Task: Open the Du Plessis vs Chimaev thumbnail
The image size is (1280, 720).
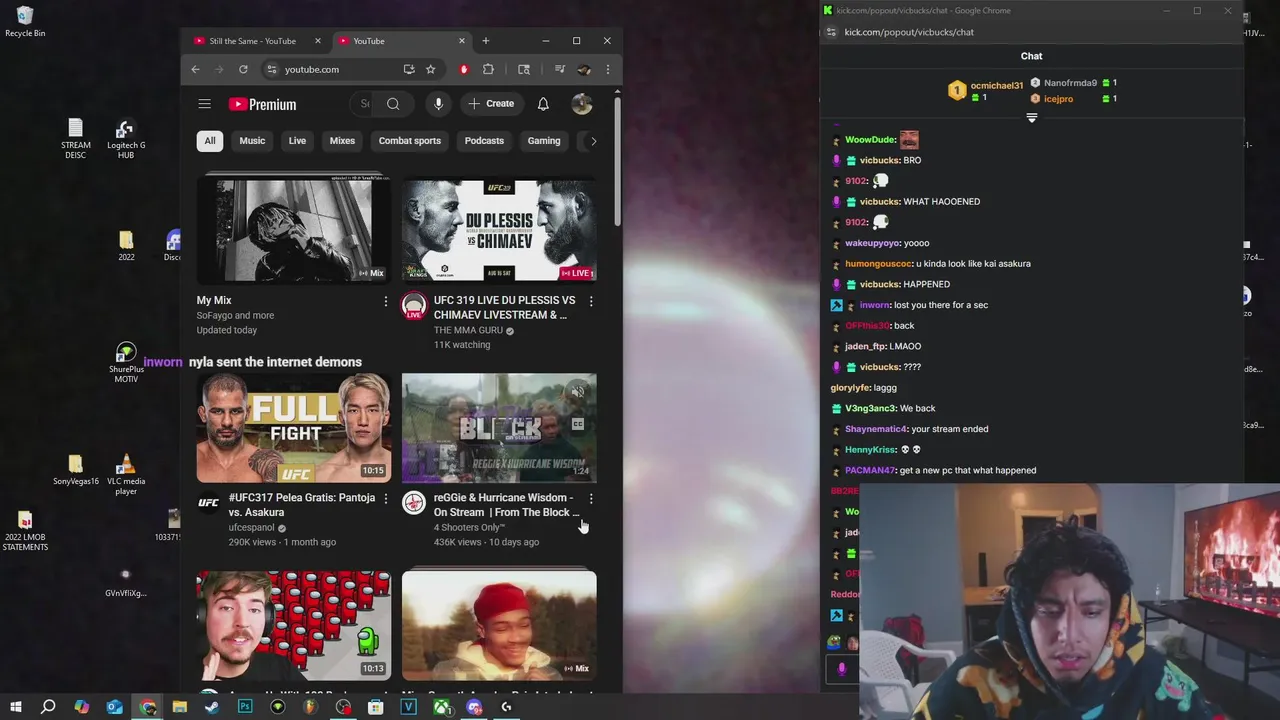Action: pyautogui.click(x=499, y=229)
